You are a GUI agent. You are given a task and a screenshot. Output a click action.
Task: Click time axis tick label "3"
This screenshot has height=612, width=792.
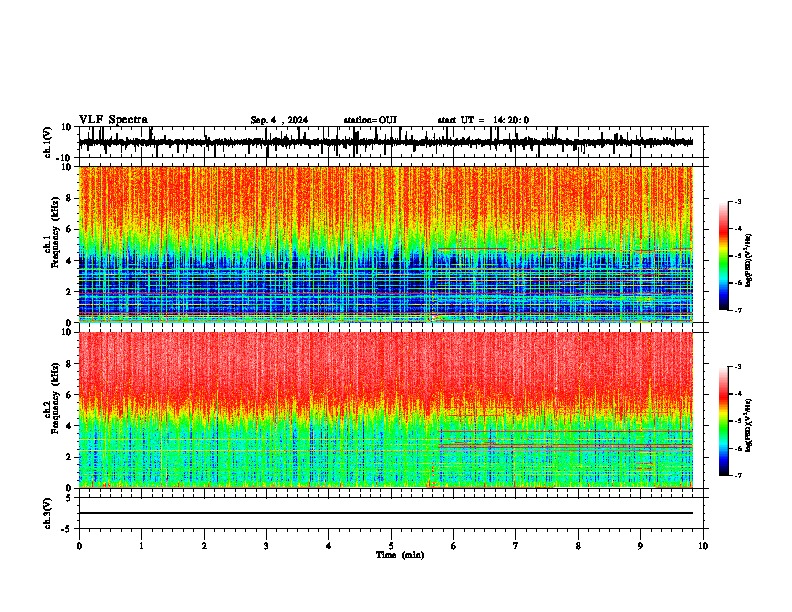266,546
